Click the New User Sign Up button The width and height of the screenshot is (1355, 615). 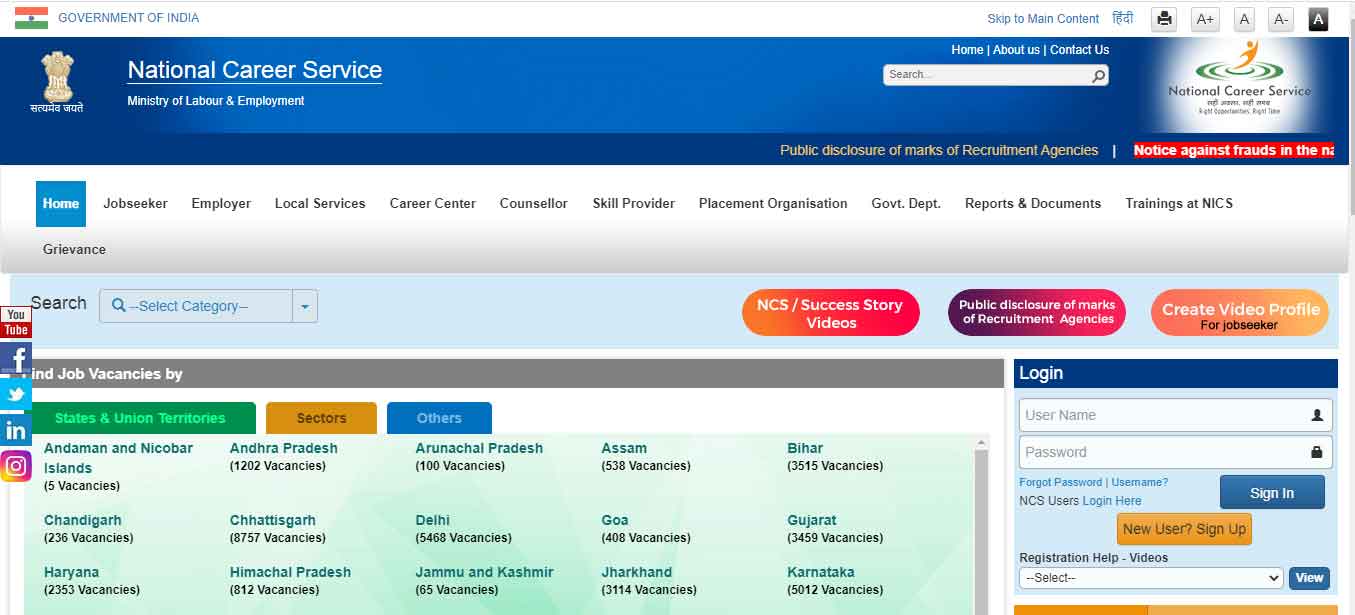[x=1184, y=528]
